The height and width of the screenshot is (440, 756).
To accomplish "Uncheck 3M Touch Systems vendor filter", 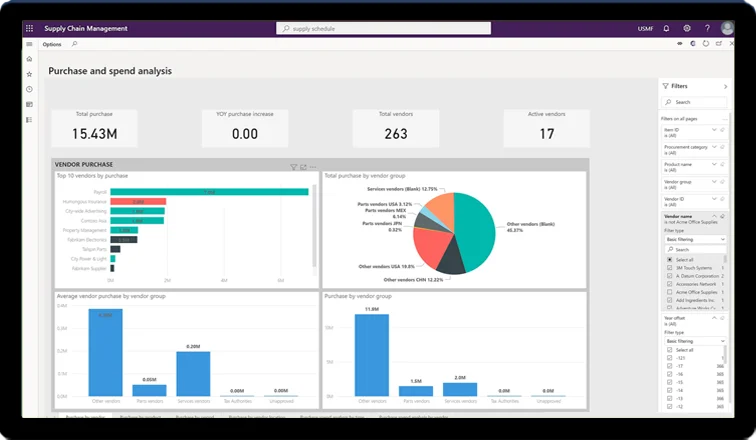I will 669,268.
